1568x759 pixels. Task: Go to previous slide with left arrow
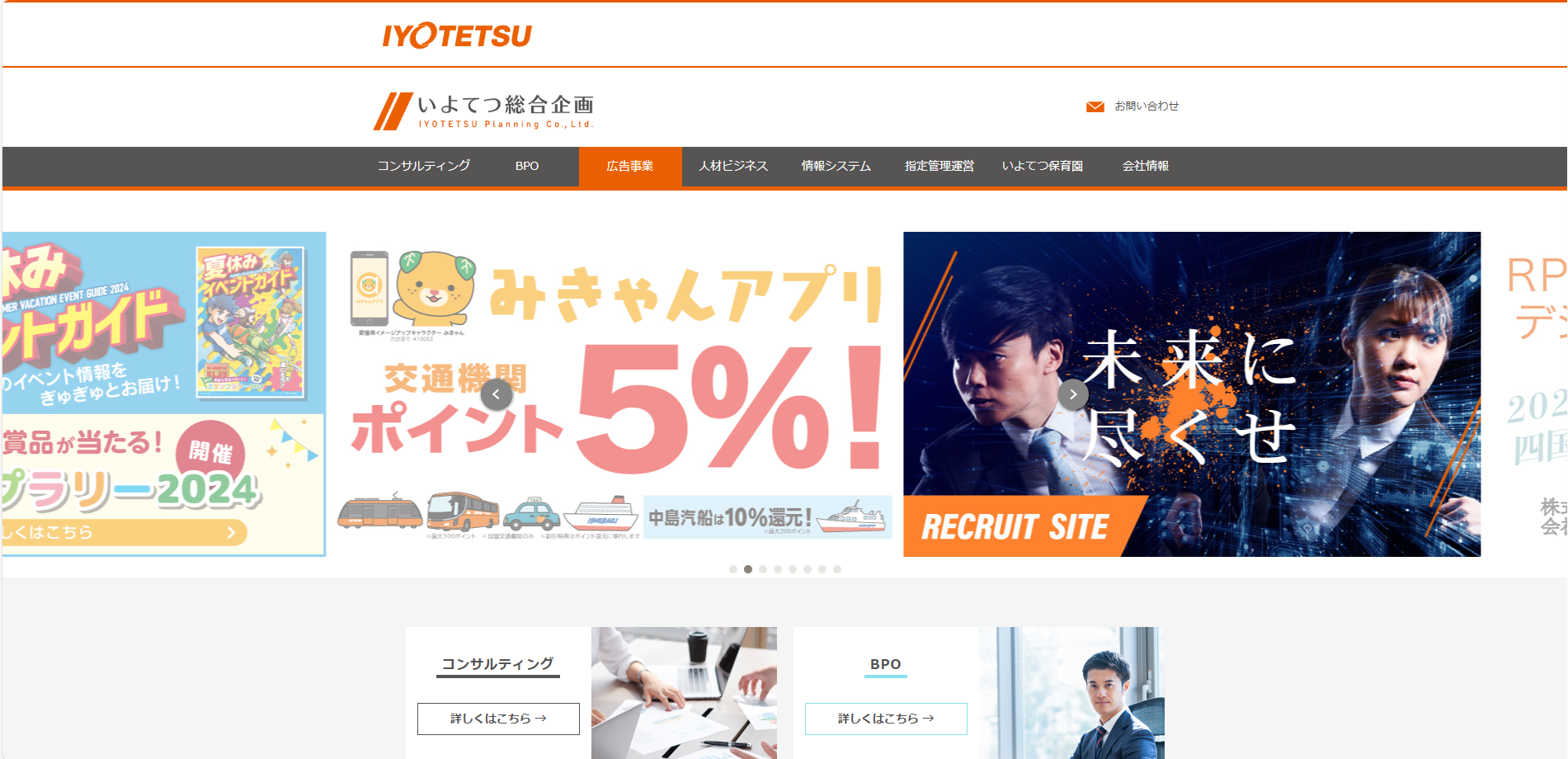(496, 394)
